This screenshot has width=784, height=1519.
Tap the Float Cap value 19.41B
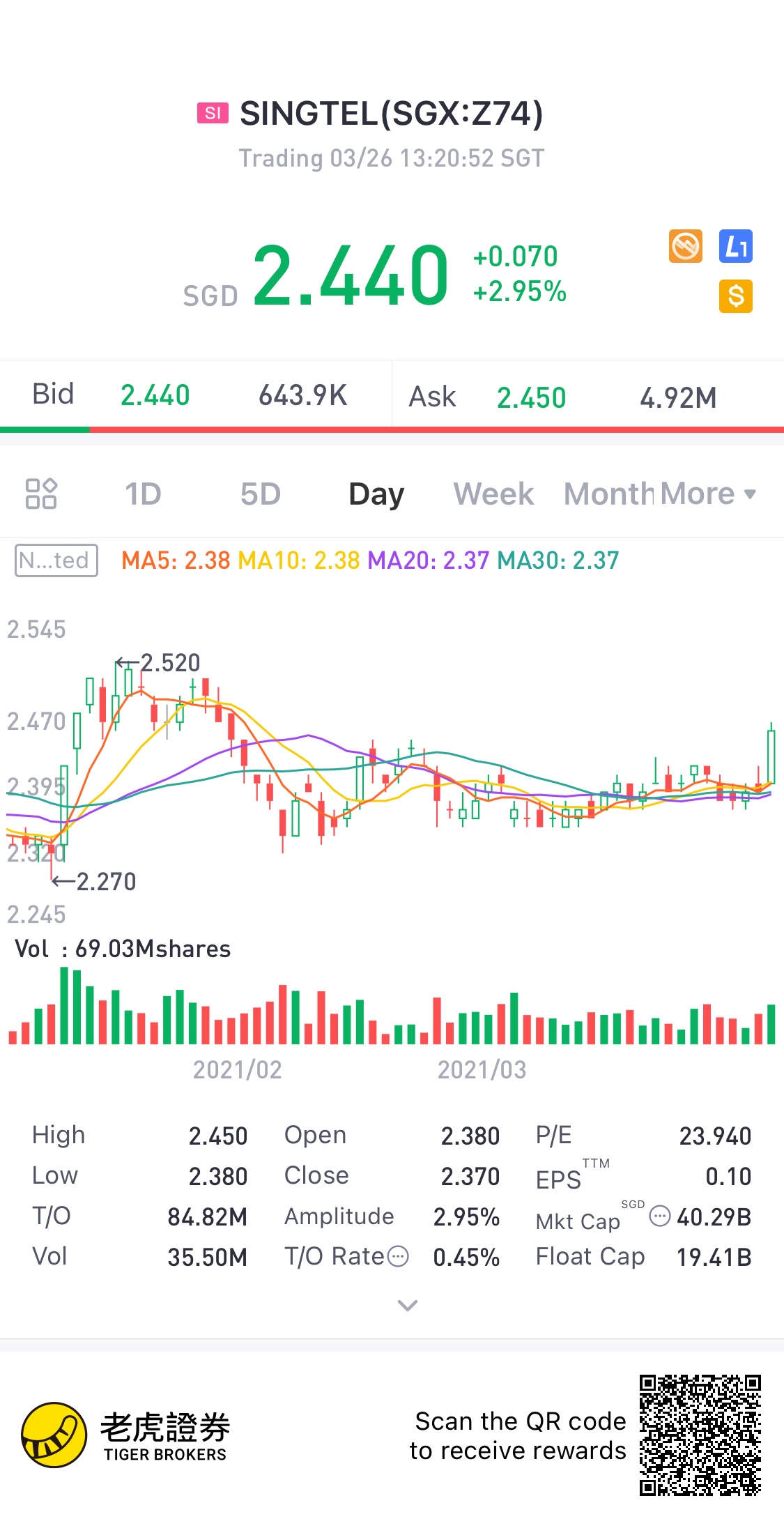coord(714,1258)
